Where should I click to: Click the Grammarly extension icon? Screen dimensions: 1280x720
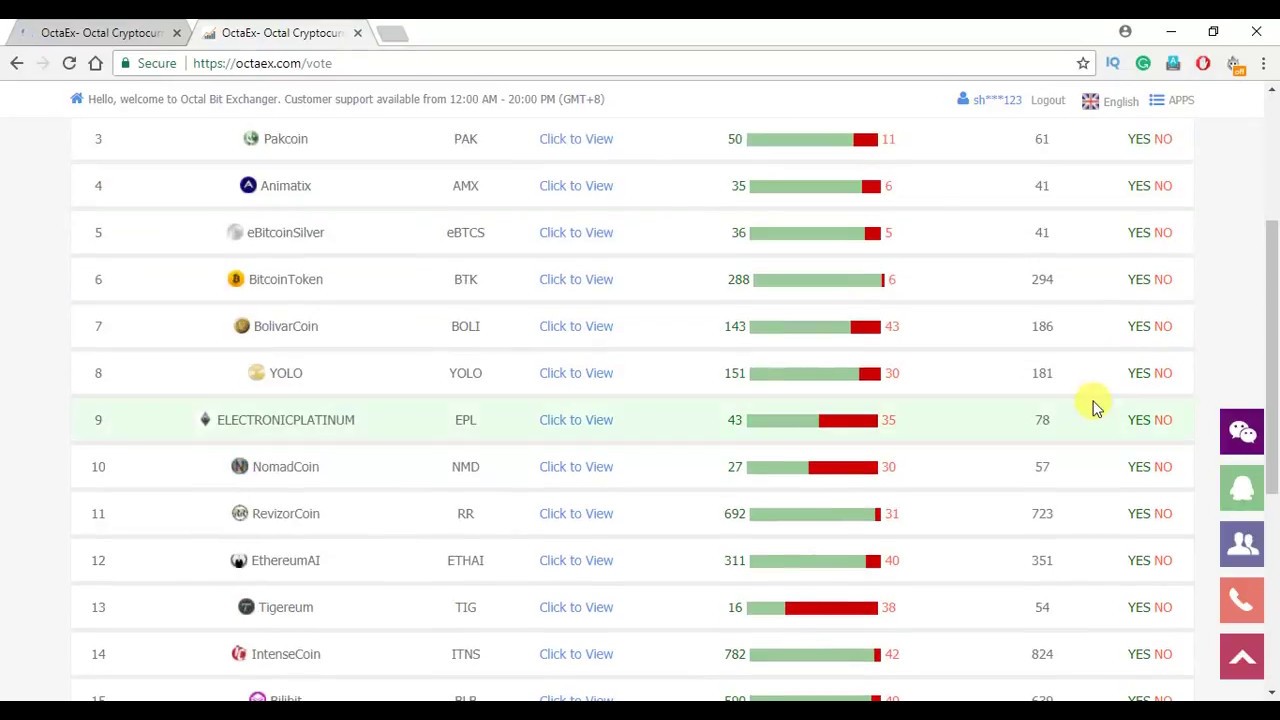[1143, 63]
